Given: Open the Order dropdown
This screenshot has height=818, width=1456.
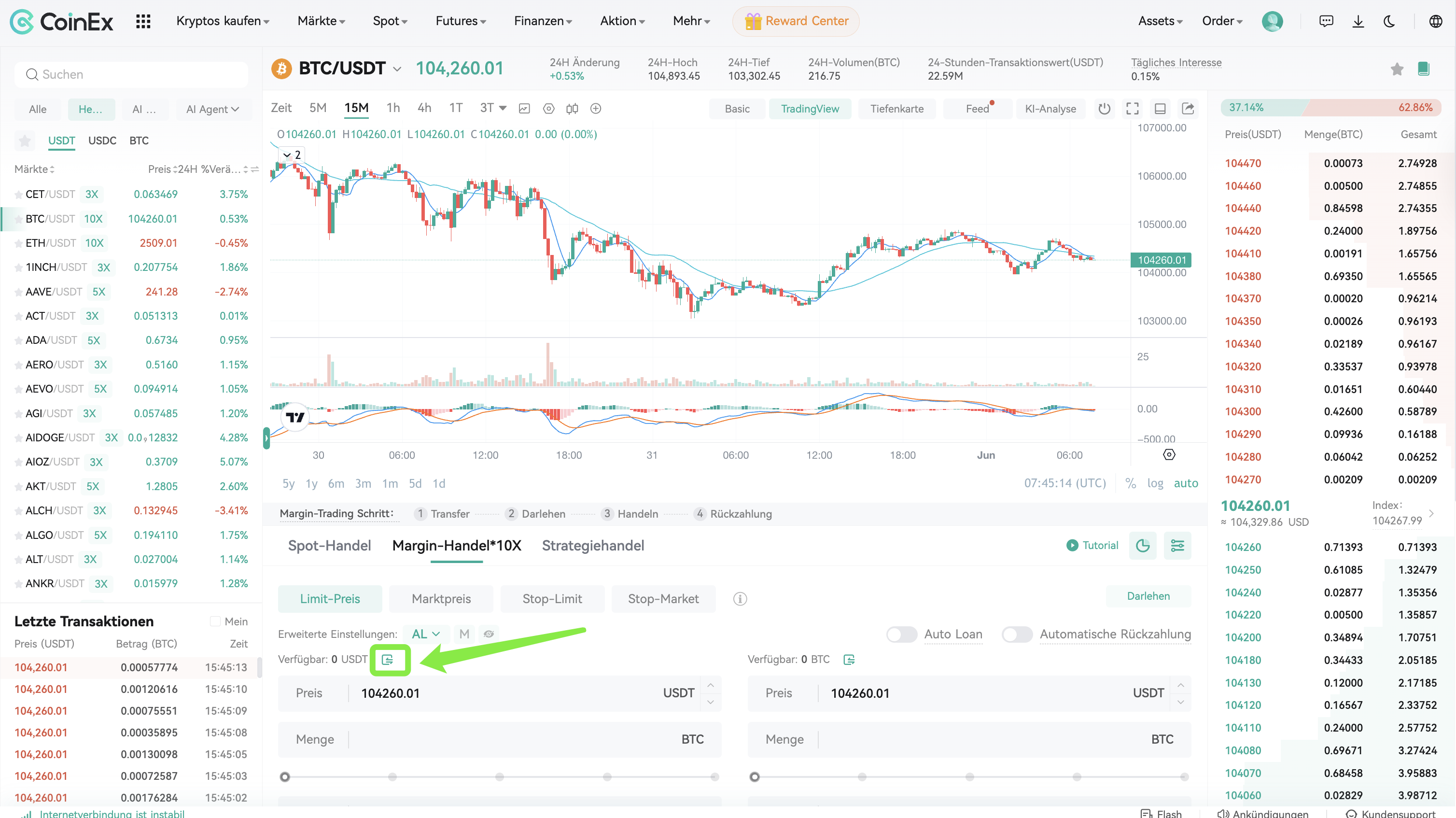Looking at the screenshot, I should pos(1222,21).
